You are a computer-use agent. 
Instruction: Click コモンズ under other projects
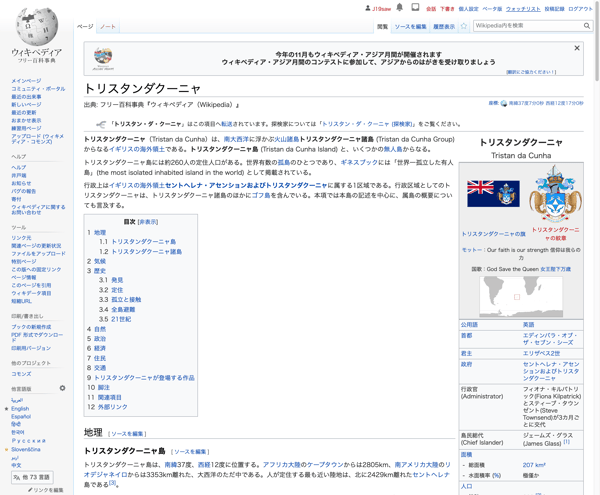(x=21, y=374)
